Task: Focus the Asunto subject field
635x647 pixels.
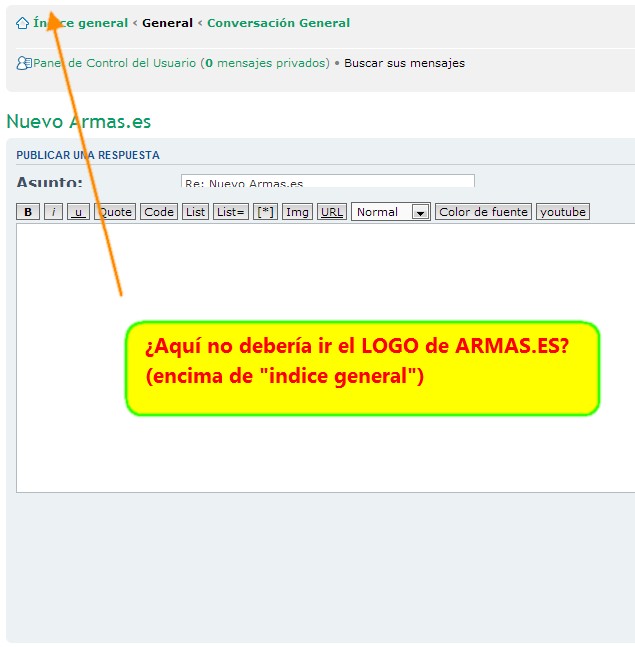Action: [327, 182]
